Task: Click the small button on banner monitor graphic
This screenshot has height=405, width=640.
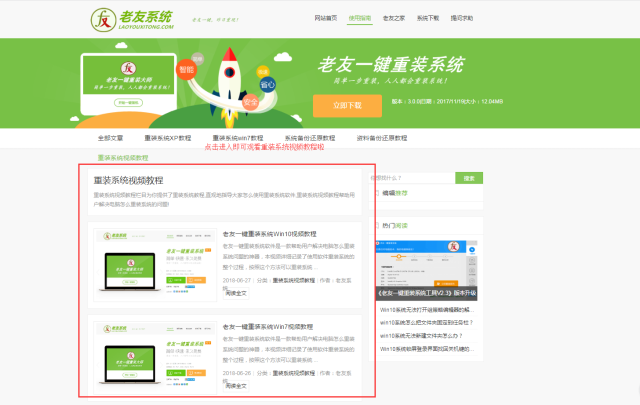Action: [x=128, y=102]
